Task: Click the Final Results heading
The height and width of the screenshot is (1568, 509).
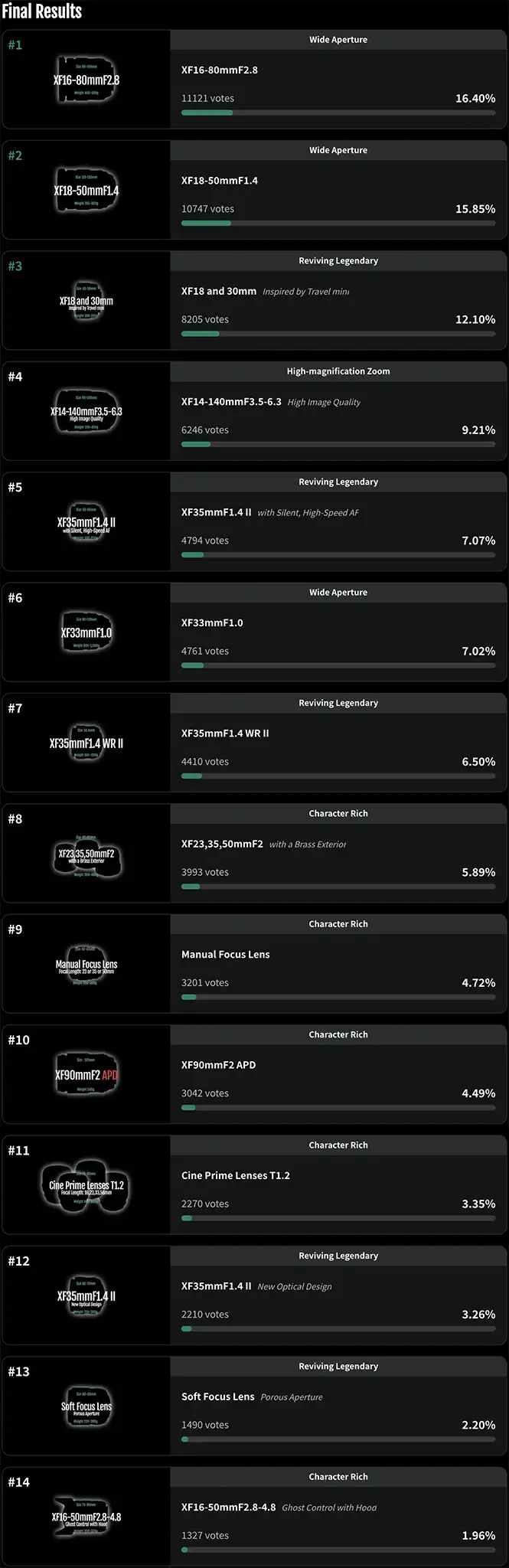Action: [42, 11]
